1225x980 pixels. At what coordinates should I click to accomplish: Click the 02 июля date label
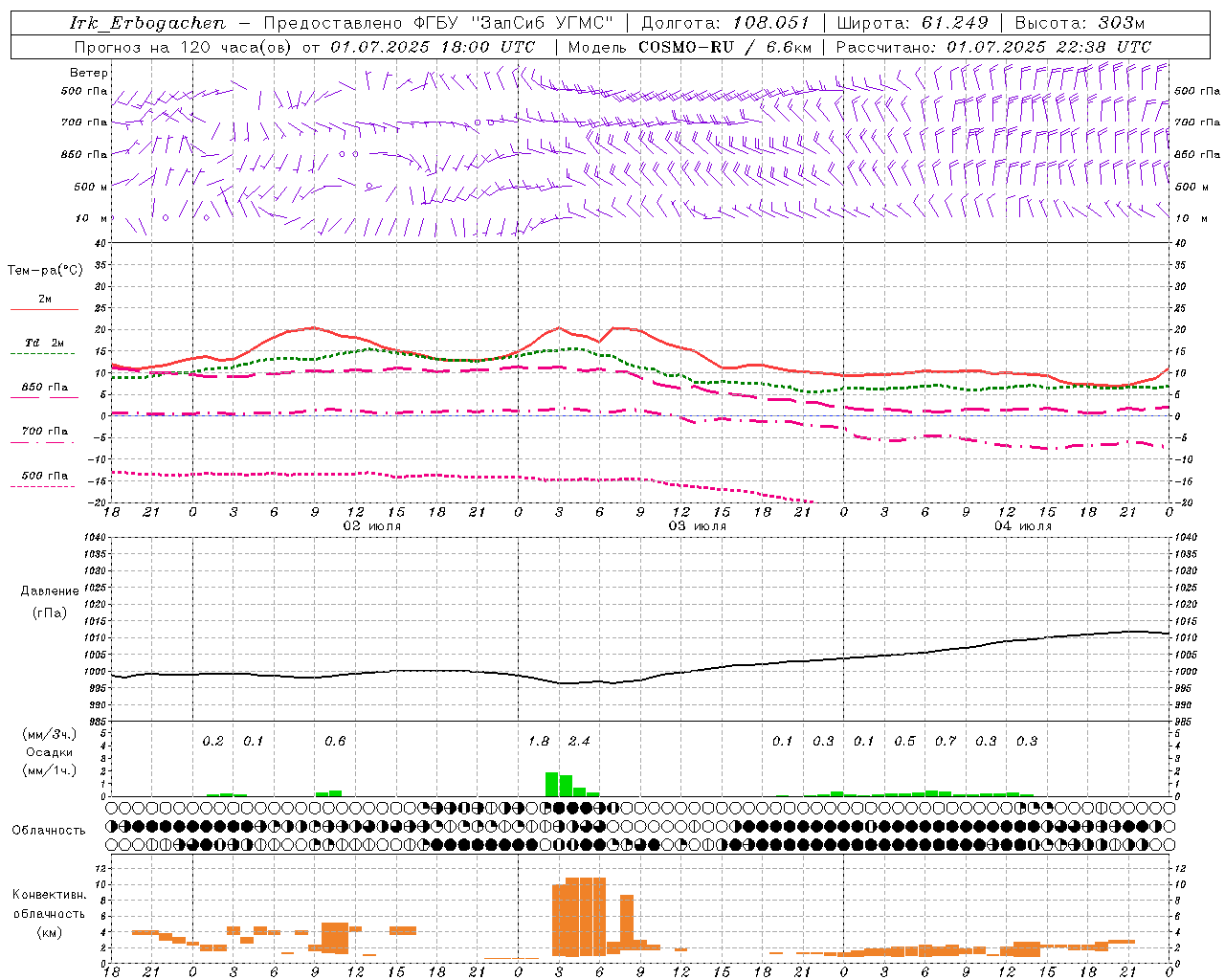[372, 526]
